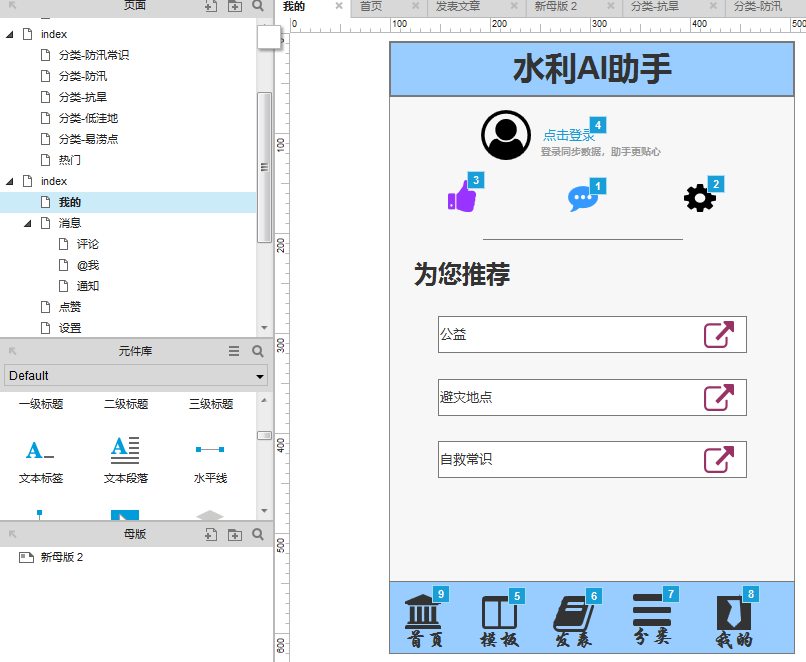Open search in the 页面 panel header

tap(258, 6)
